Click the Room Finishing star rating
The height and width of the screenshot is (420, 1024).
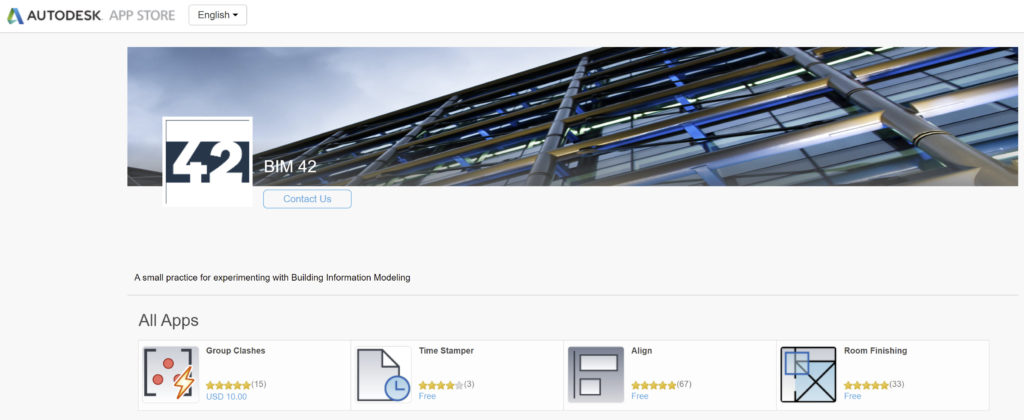[x=866, y=385]
